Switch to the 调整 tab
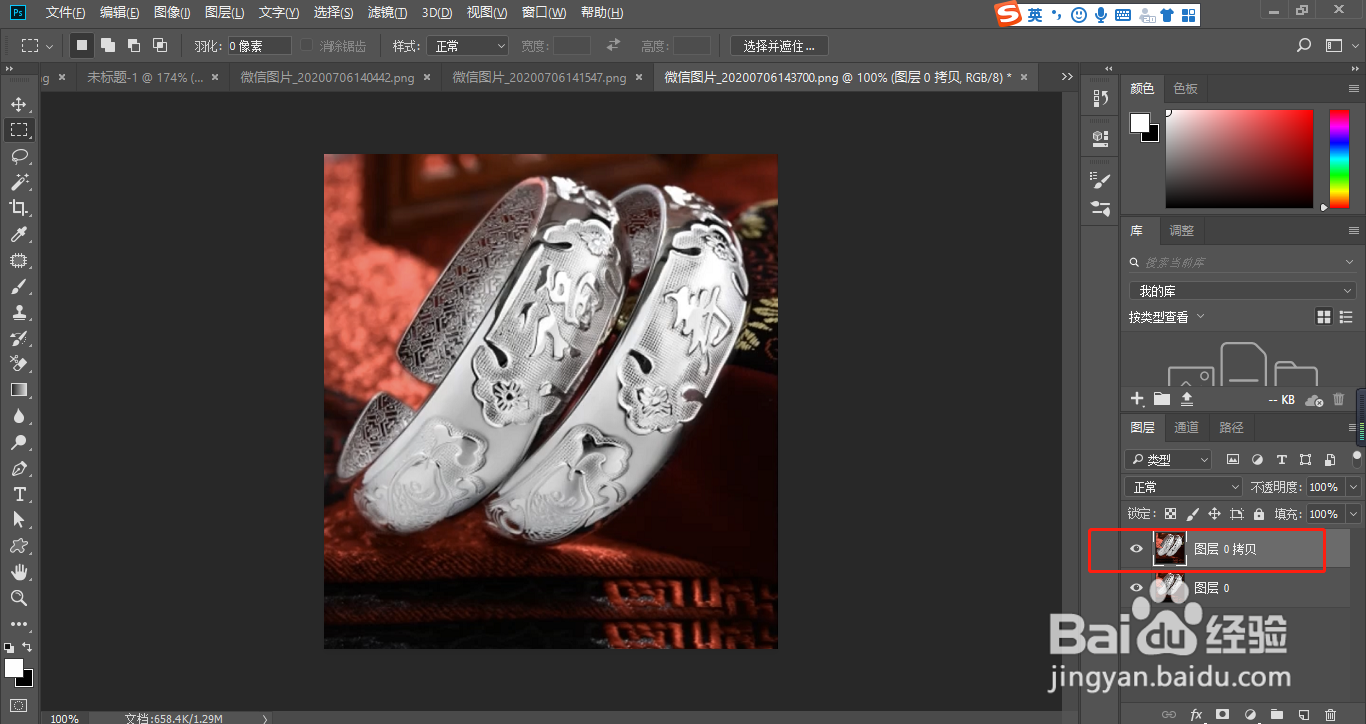This screenshot has width=1366, height=724. tap(1181, 231)
